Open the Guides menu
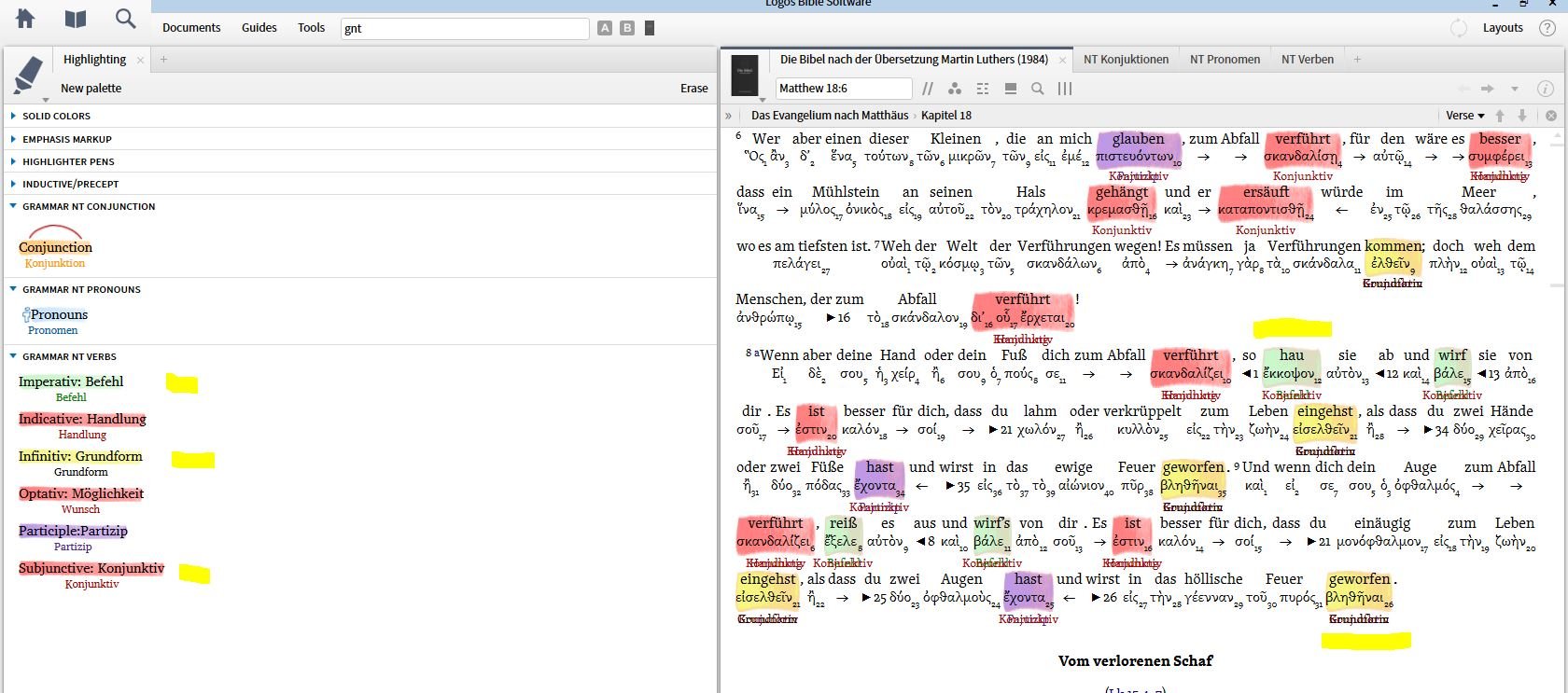The image size is (1568, 693). (259, 28)
